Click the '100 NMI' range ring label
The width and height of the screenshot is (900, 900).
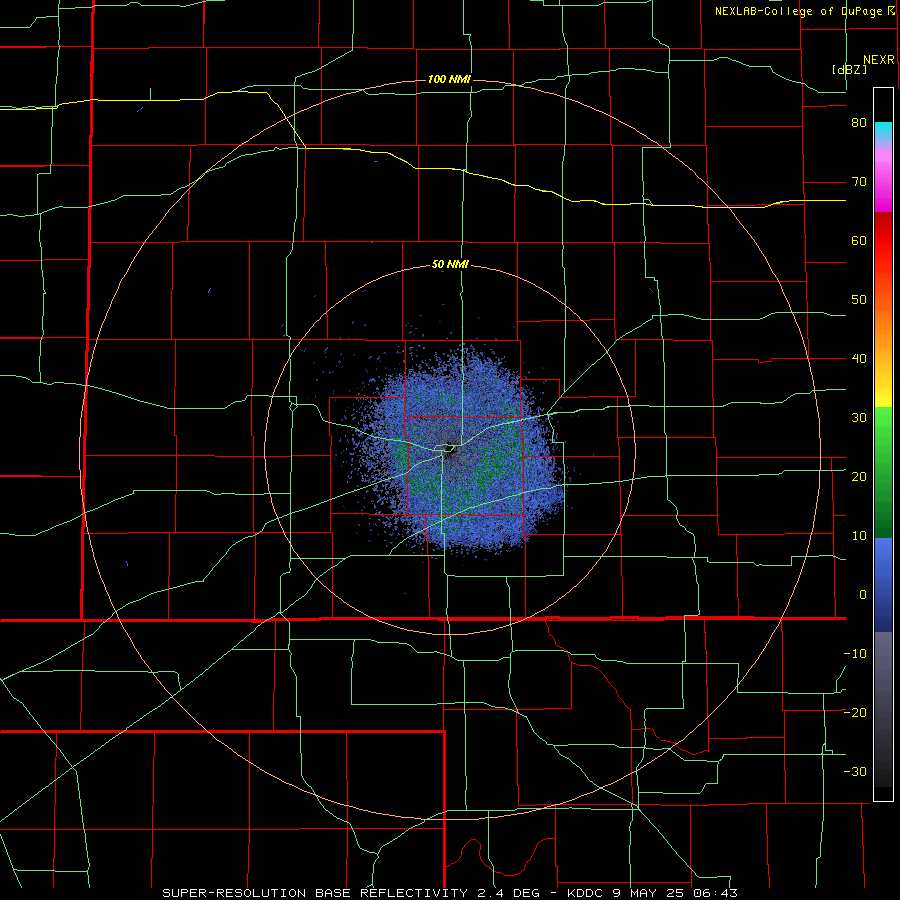[x=449, y=79]
